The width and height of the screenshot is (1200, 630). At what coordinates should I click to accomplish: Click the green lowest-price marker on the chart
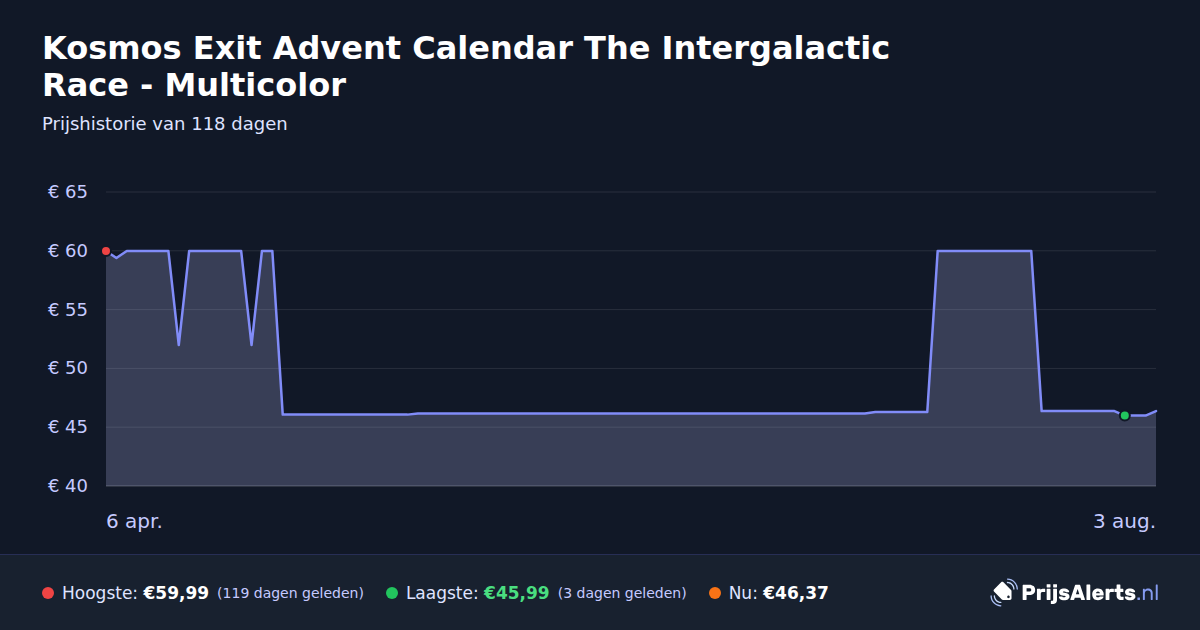(1124, 415)
